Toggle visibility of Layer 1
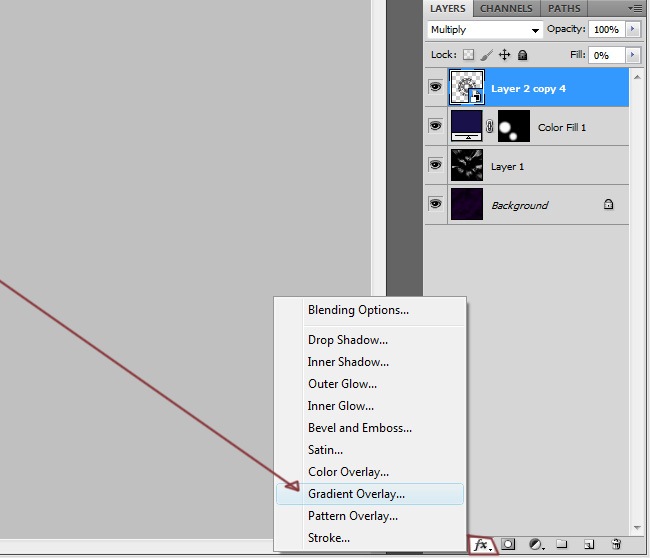The image size is (650, 558). (435, 165)
